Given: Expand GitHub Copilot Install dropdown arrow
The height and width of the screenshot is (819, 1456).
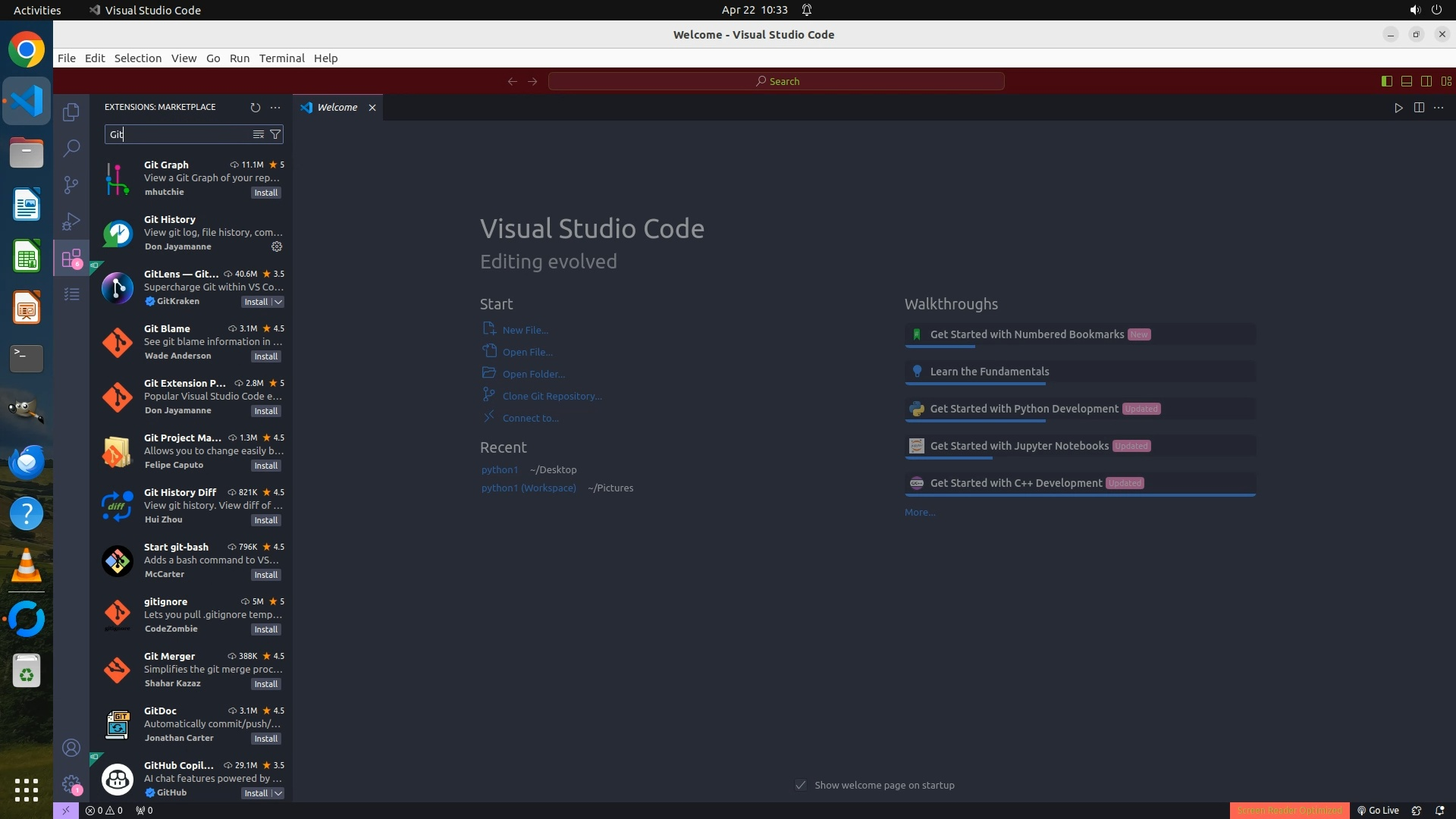Looking at the screenshot, I should (278, 793).
